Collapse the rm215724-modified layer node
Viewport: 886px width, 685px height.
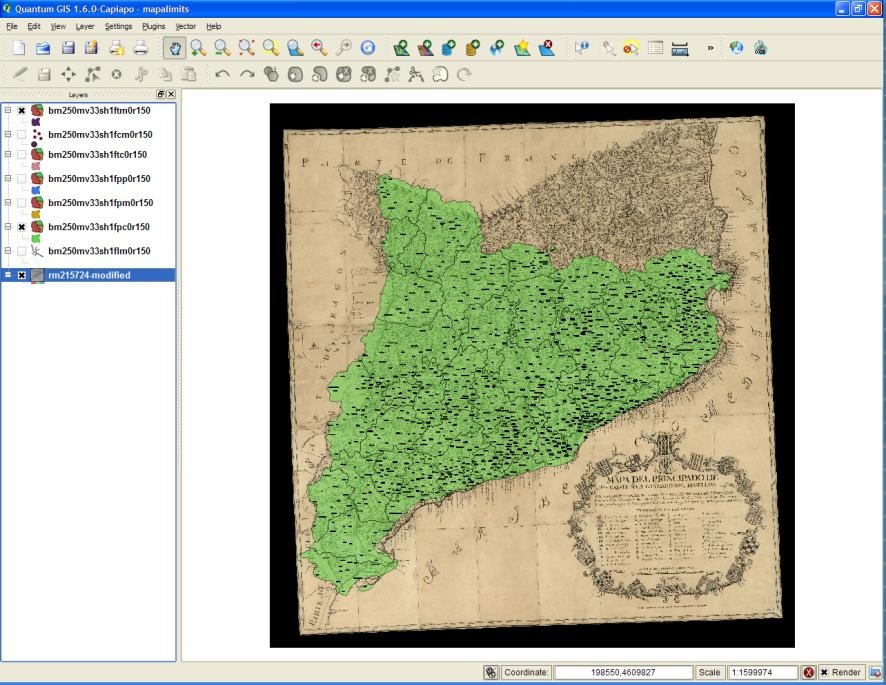[x=8, y=275]
